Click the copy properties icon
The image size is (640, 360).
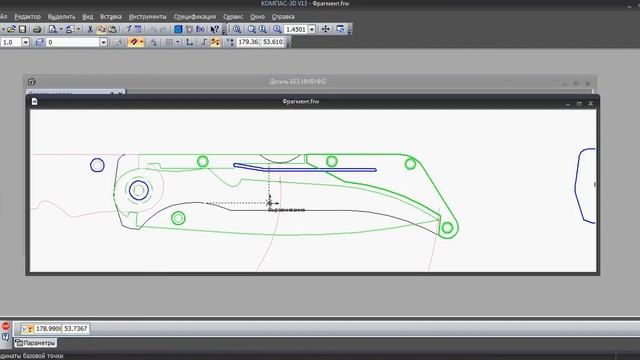128,29
